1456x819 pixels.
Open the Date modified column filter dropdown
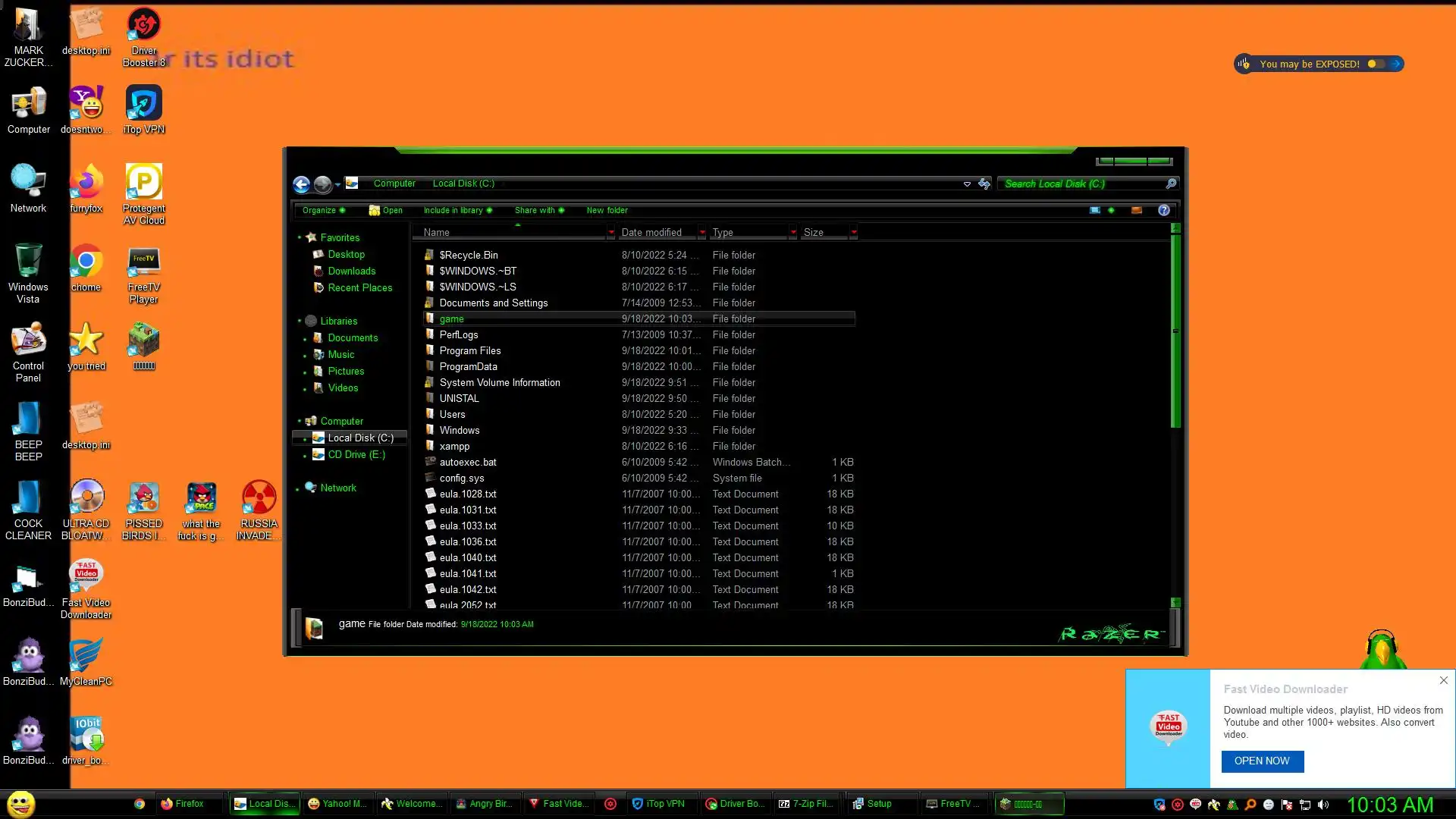click(701, 232)
